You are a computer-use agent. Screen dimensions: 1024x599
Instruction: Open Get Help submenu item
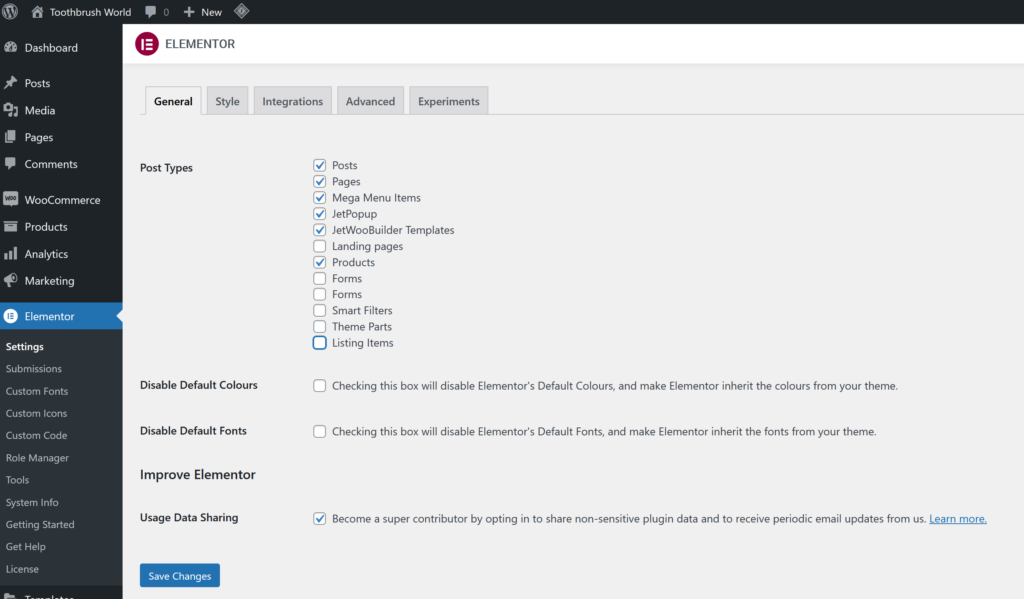[x=25, y=546]
